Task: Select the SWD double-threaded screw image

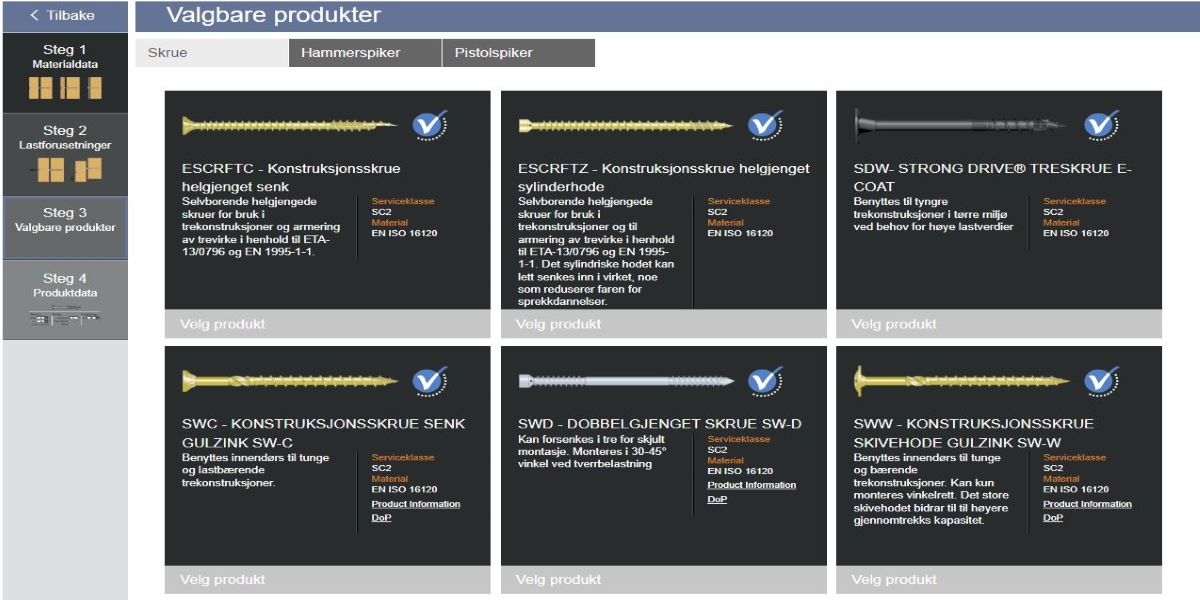Action: click(625, 381)
